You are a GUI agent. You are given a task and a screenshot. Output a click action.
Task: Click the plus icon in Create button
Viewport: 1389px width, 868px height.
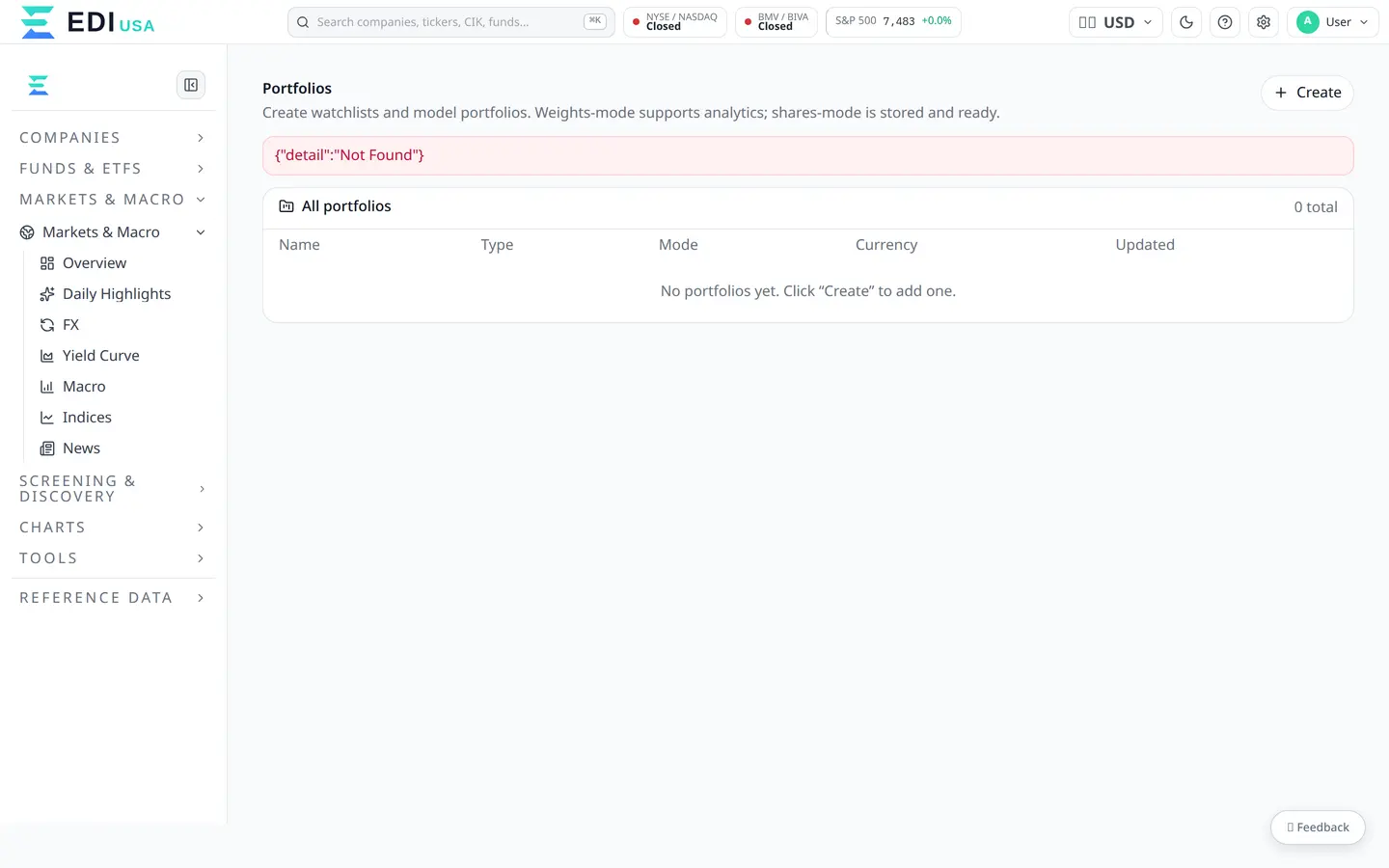click(1281, 93)
